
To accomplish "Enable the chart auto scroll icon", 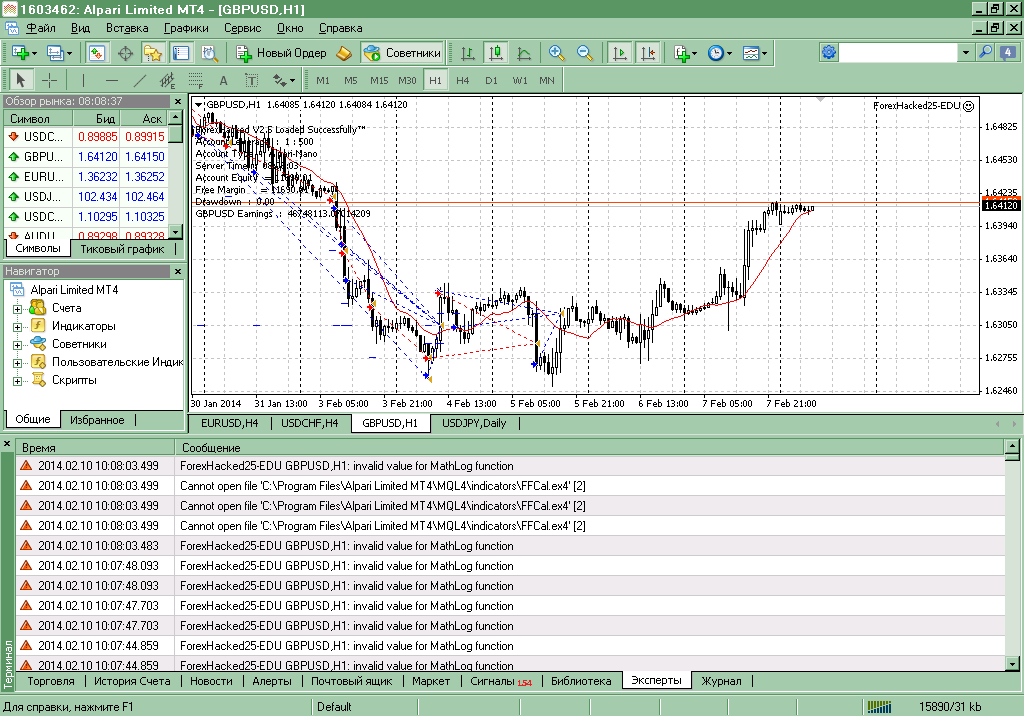I will [x=620, y=53].
